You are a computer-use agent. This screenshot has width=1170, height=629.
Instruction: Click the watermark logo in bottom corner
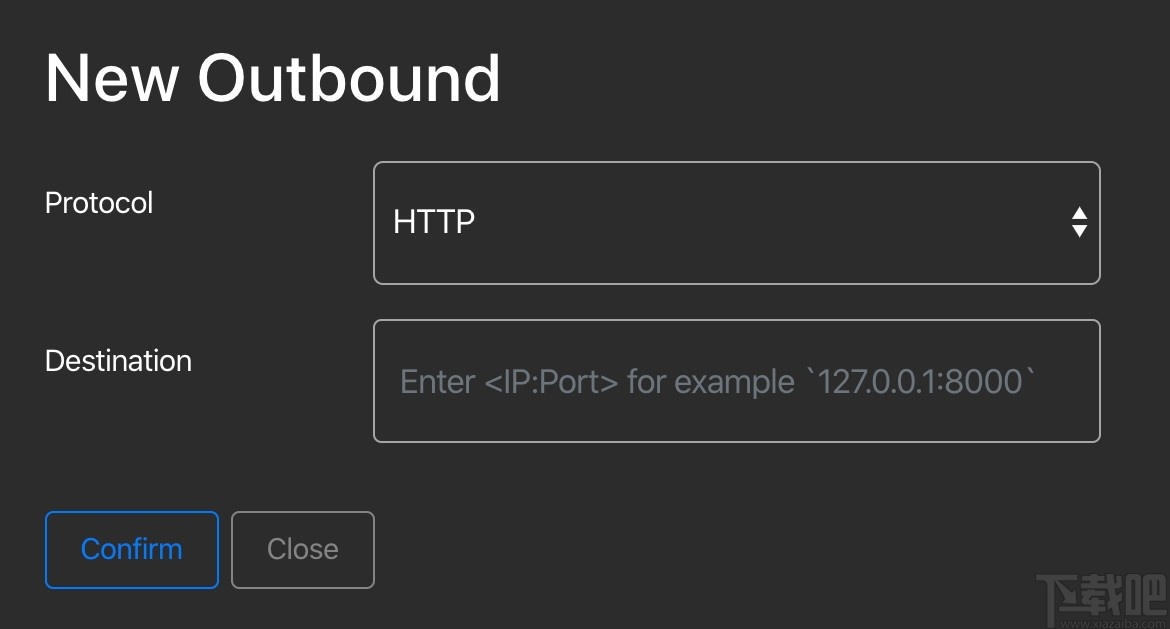[1098, 598]
